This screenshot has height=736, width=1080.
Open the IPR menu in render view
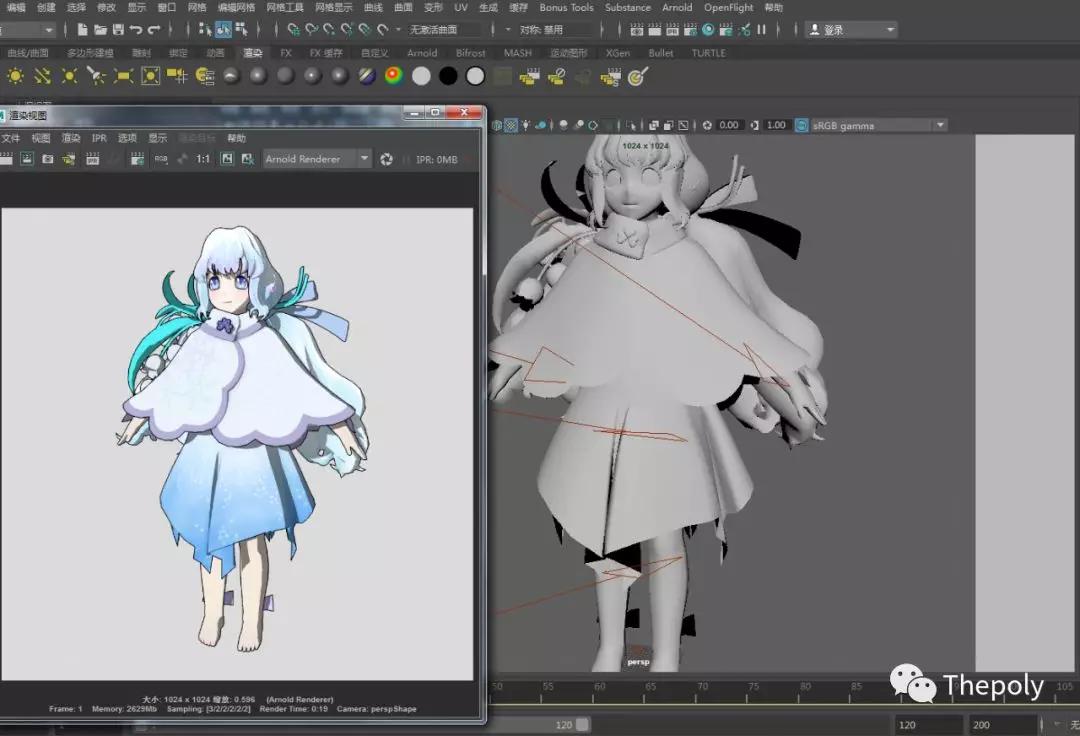pos(99,138)
